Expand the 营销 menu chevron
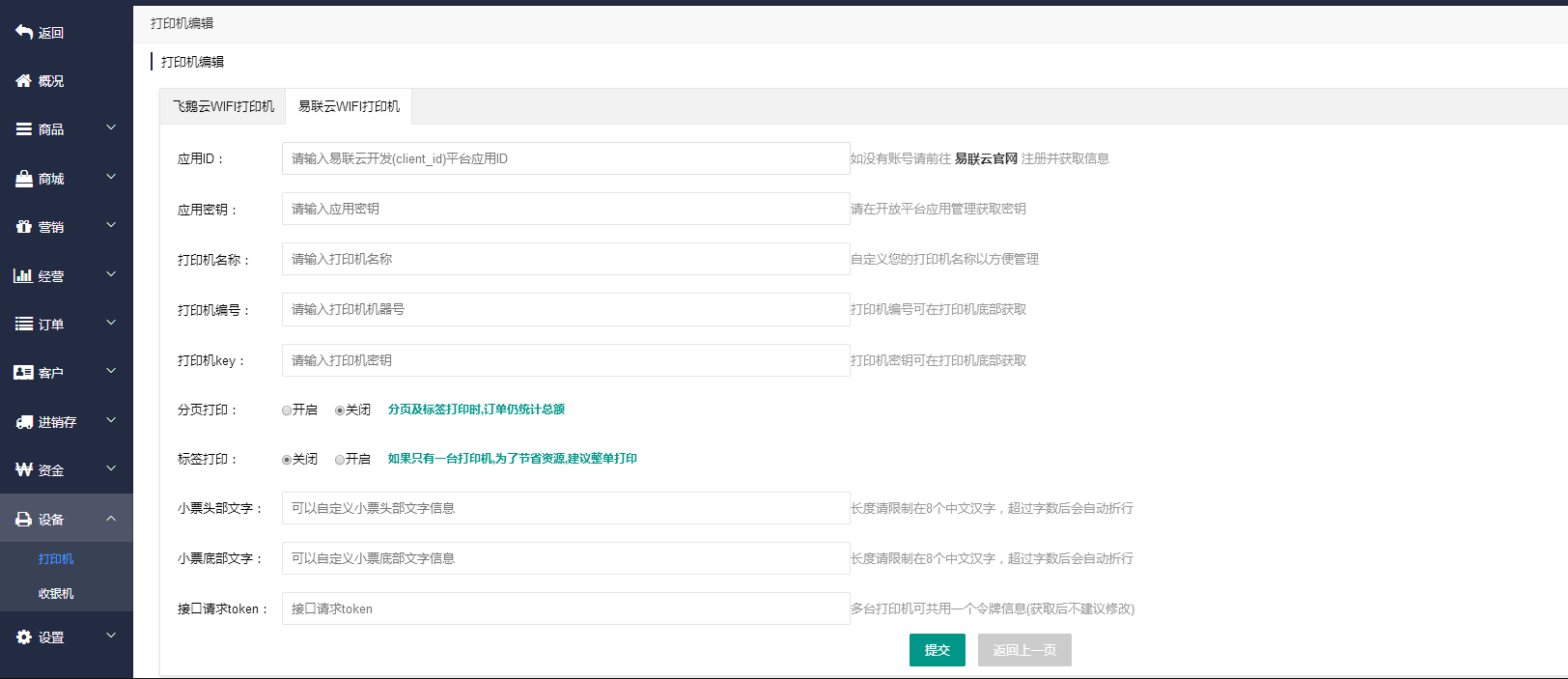This screenshot has height=679, width=1568. 111,225
